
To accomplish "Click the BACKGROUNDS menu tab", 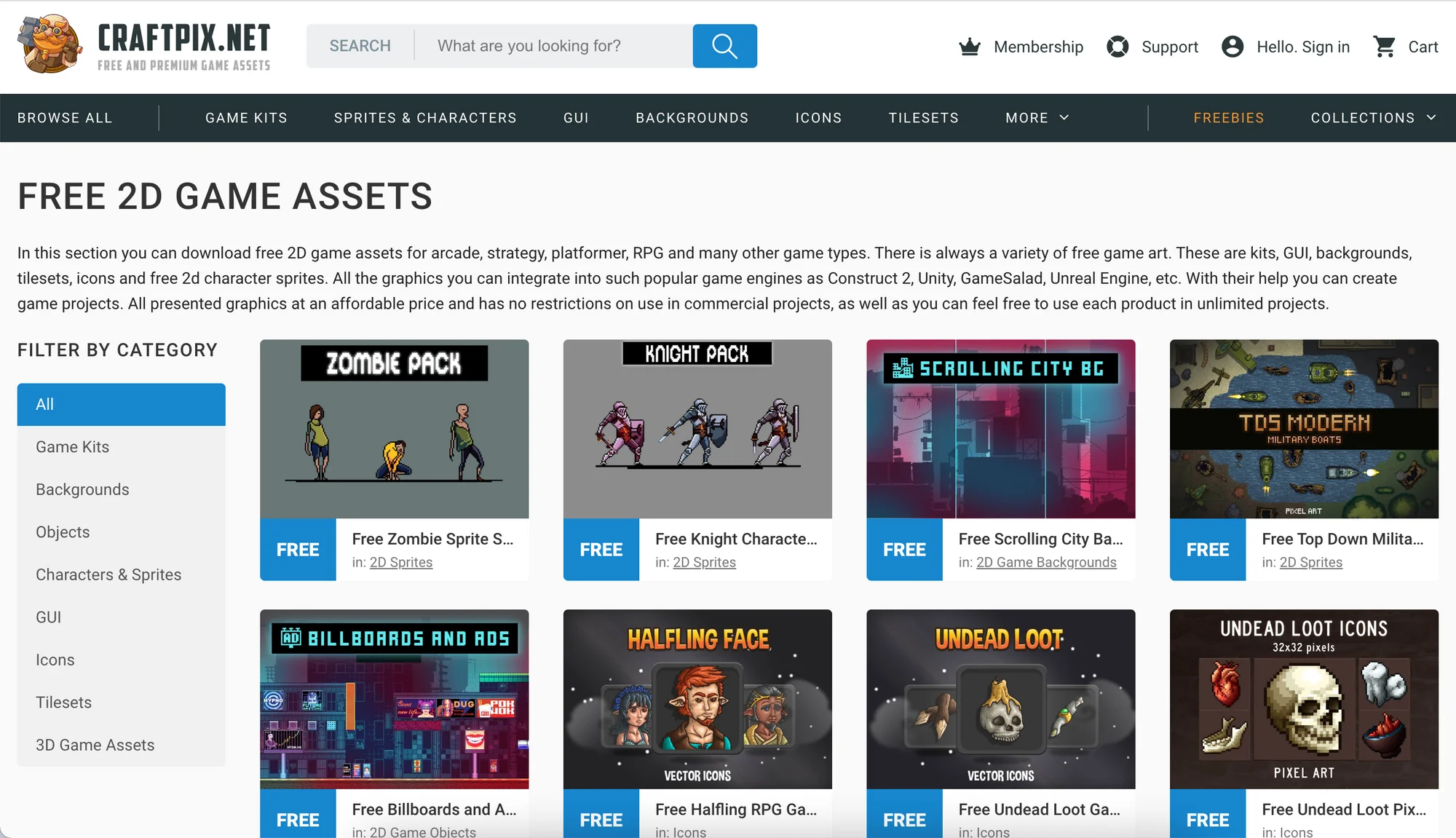I will click(691, 117).
